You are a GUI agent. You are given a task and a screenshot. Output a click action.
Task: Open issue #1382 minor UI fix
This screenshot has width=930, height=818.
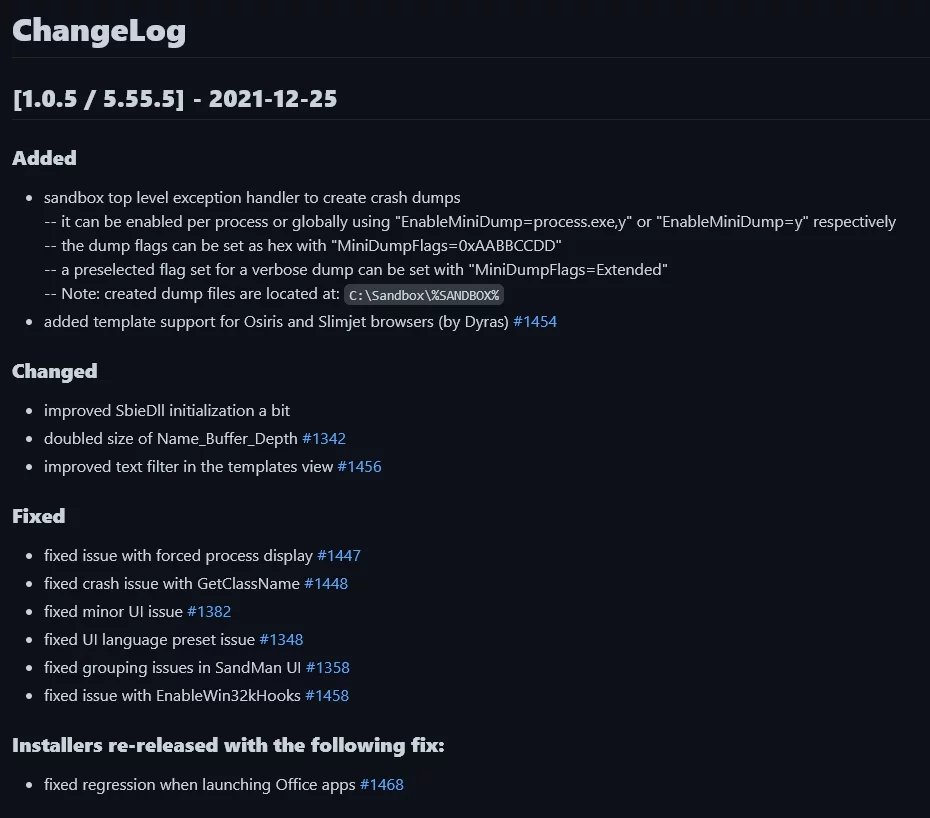point(209,611)
